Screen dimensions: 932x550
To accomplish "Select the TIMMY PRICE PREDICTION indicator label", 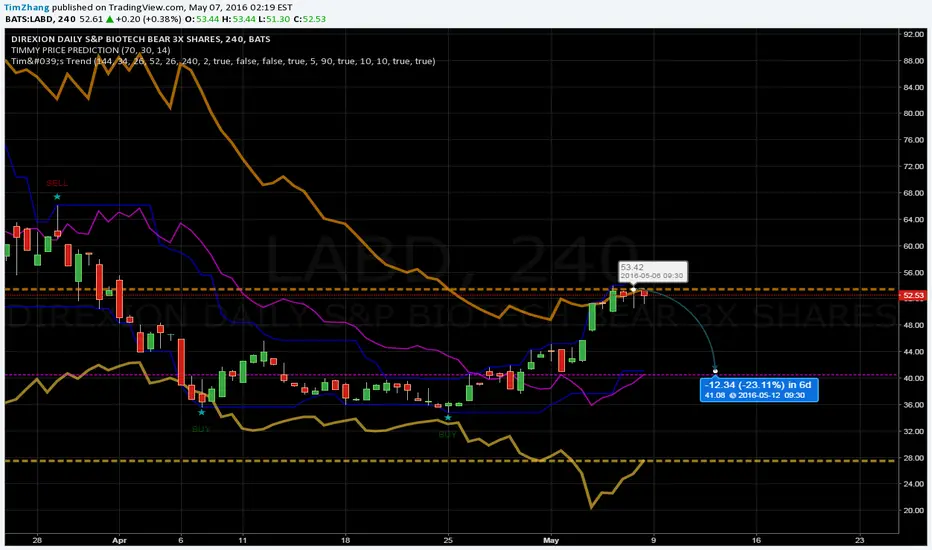I will click(90, 50).
